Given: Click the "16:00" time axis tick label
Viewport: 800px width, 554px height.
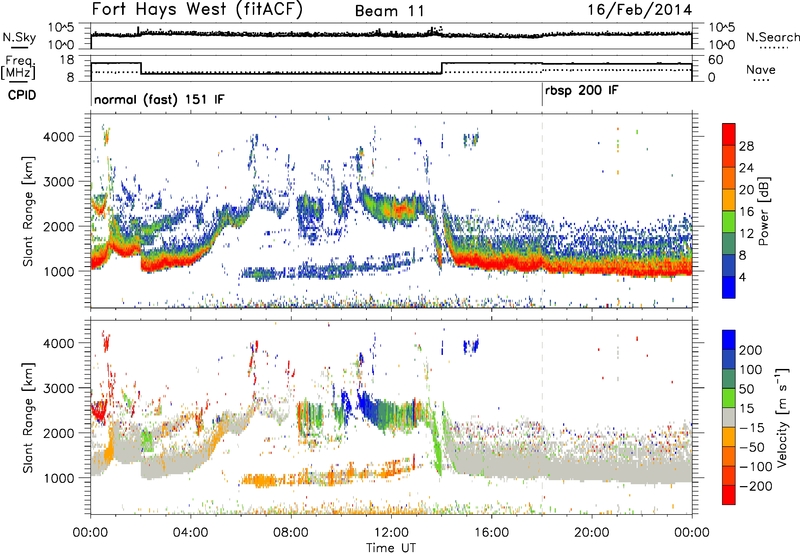Looking at the screenshot, I should 491,533.
